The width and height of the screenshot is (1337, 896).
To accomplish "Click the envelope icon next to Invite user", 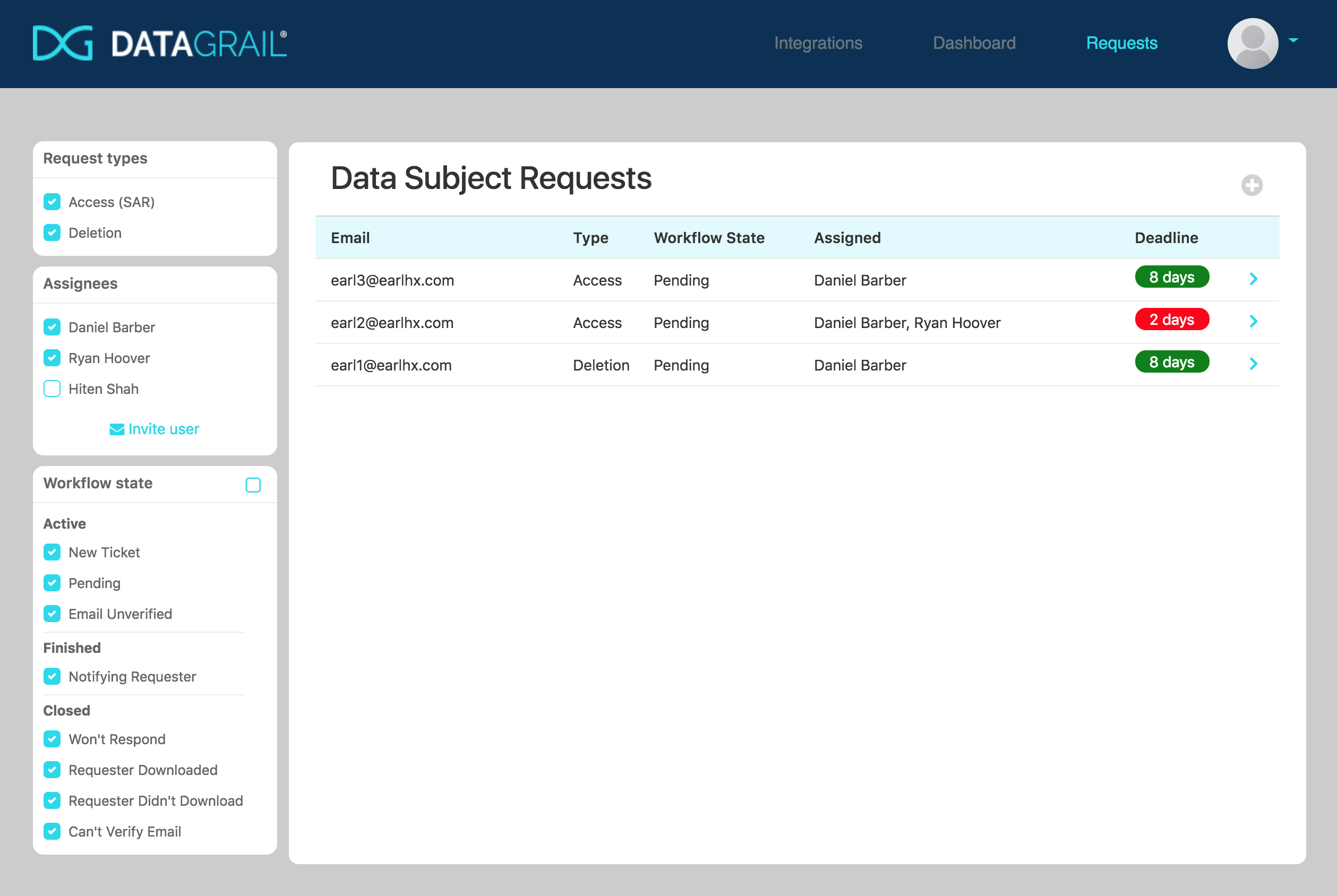I will 116,428.
